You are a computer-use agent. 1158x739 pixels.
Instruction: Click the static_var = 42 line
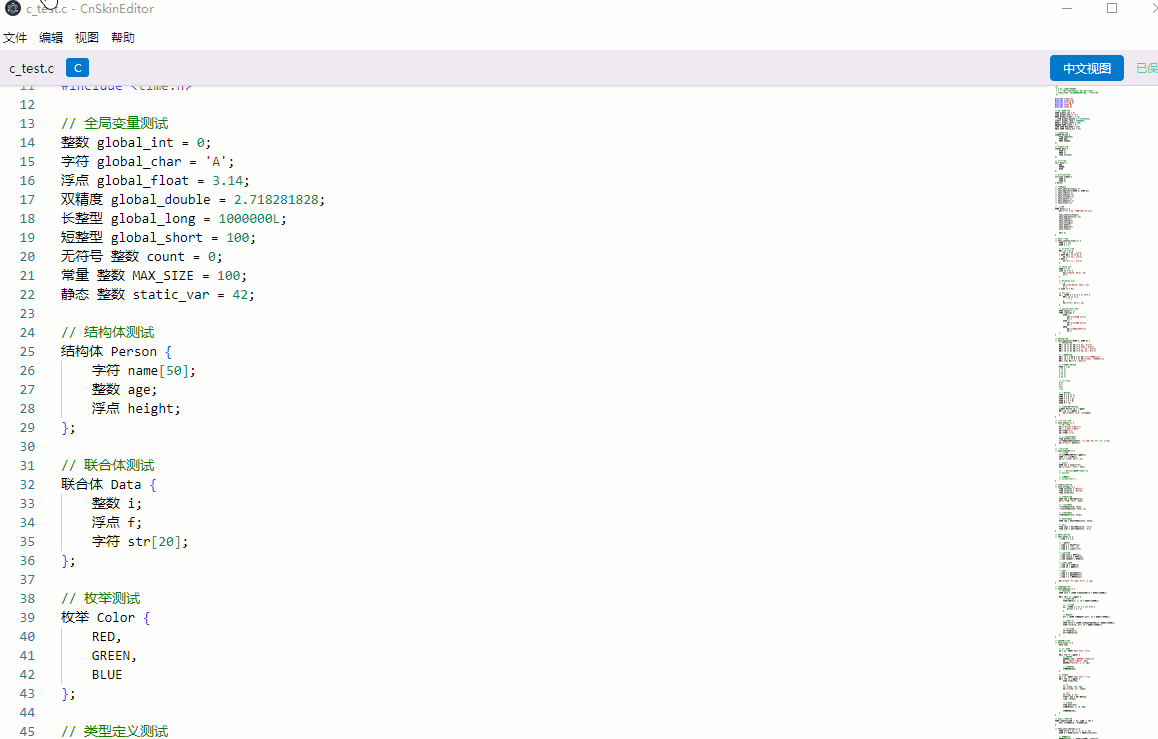tap(157, 294)
